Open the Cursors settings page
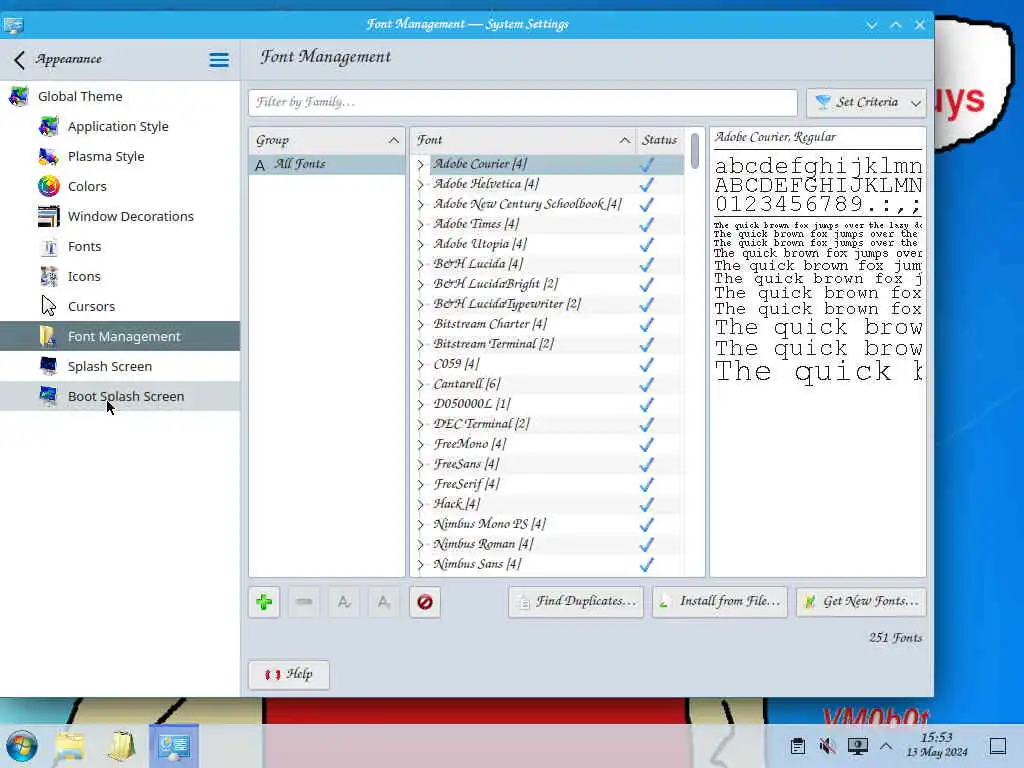This screenshot has height=768, width=1024. point(120,306)
